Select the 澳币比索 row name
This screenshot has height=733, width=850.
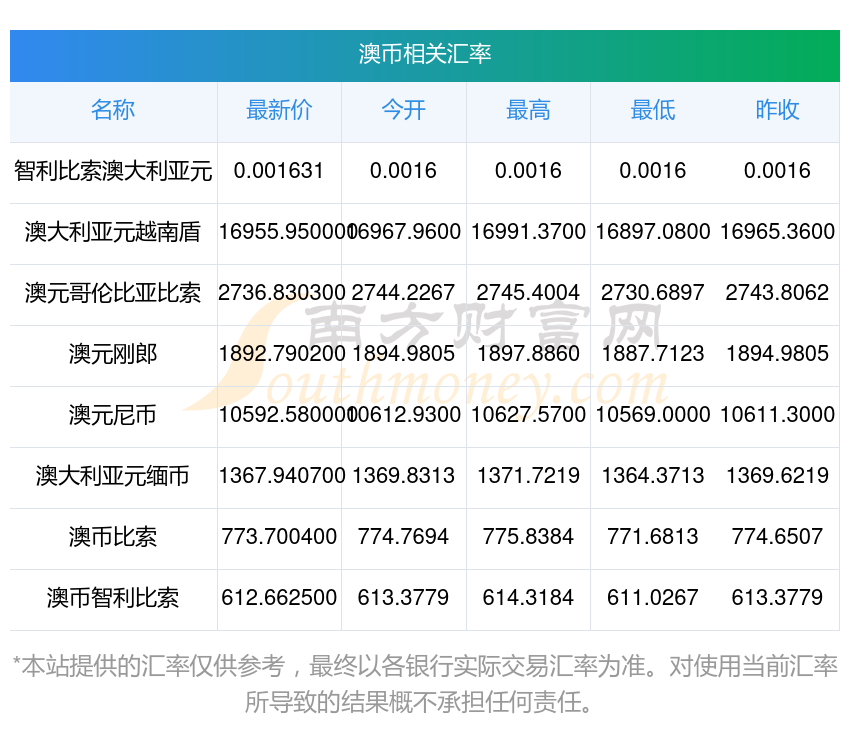point(113,537)
